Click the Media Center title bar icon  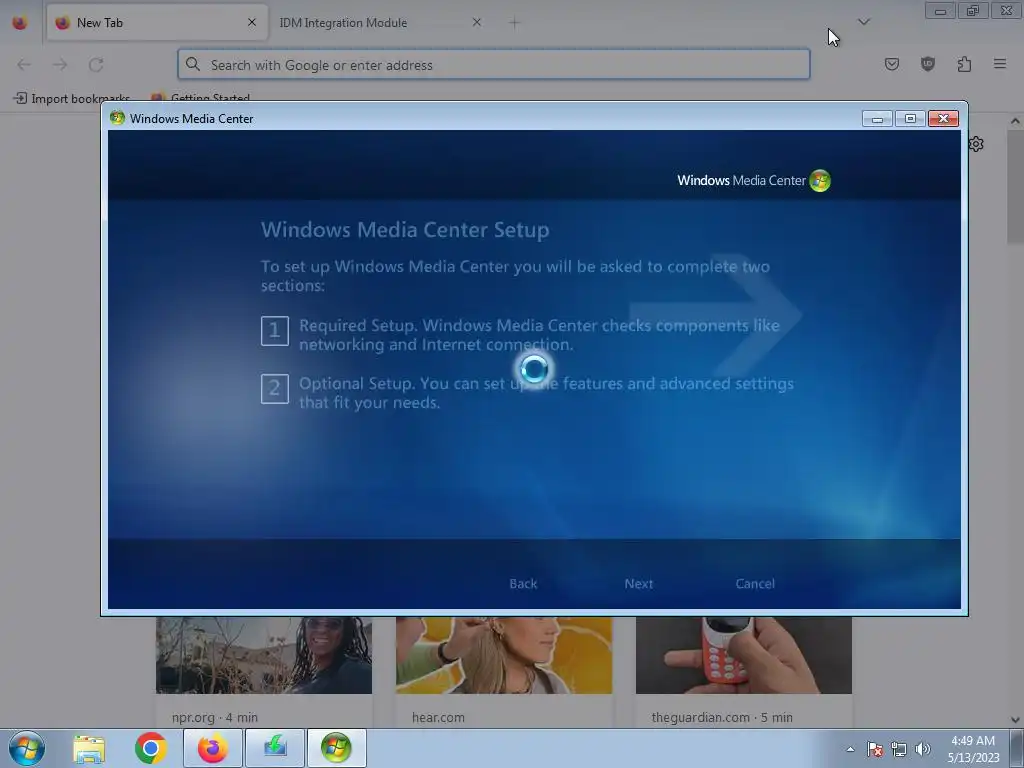pos(118,118)
